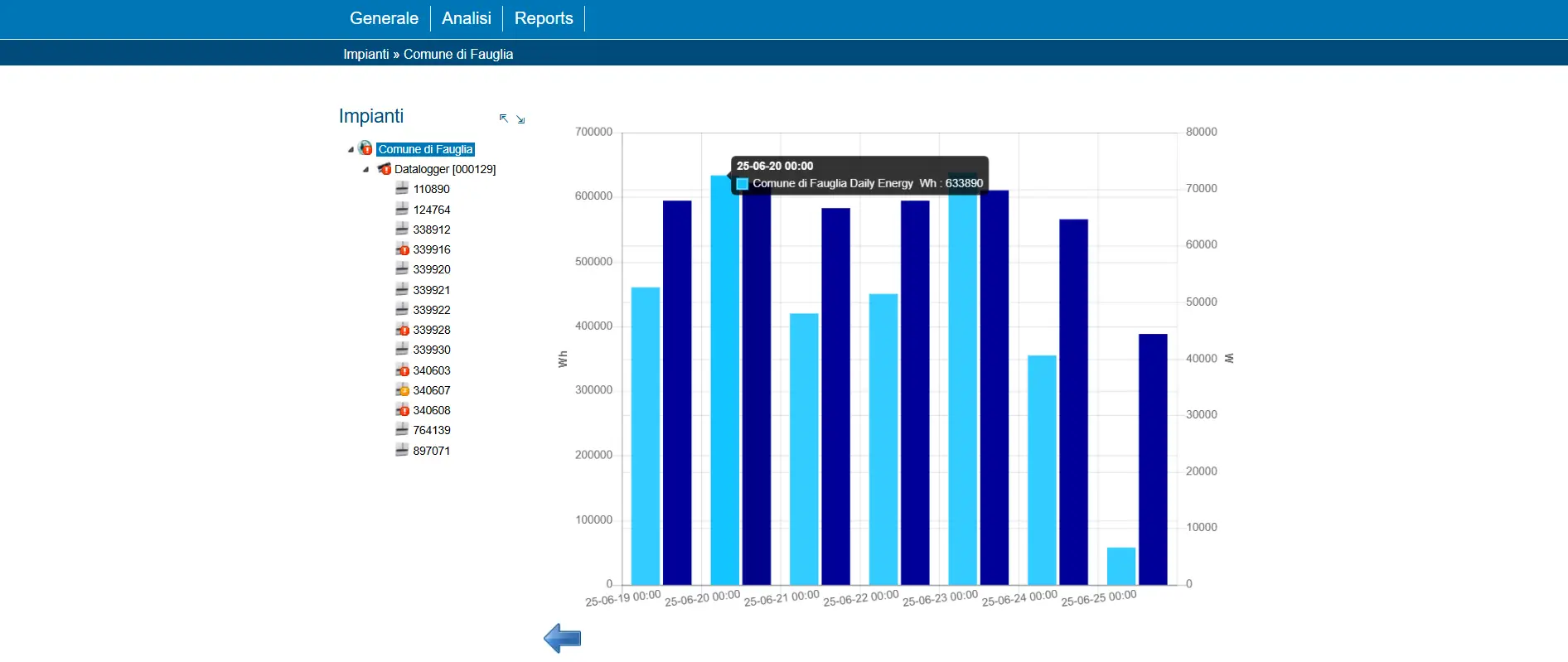Click the light blue energy bar for 25-06-24
Image resolution: width=1568 pixels, height=662 pixels.
click(x=1042, y=470)
